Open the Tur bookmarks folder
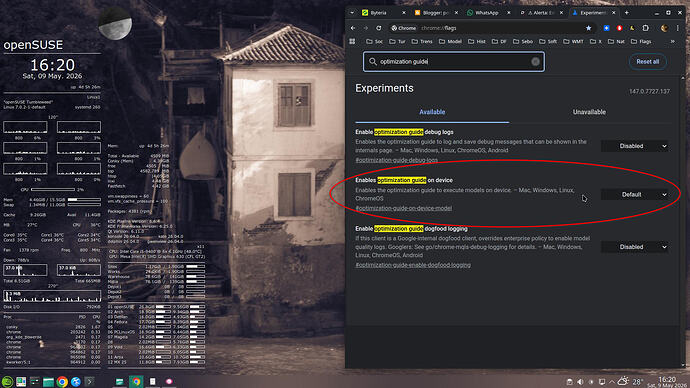Viewport: 690px width, 388px height. (397, 41)
